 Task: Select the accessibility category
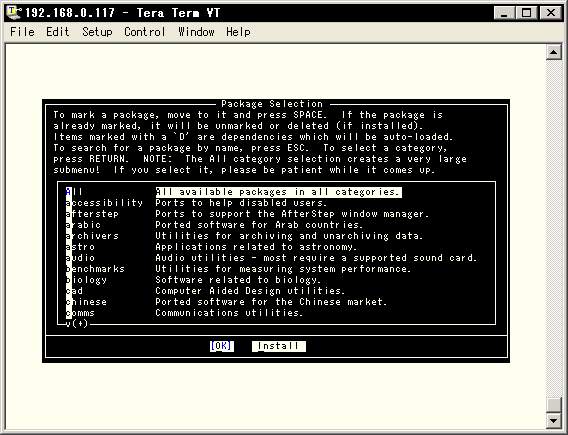pyautogui.click(x=104, y=203)
